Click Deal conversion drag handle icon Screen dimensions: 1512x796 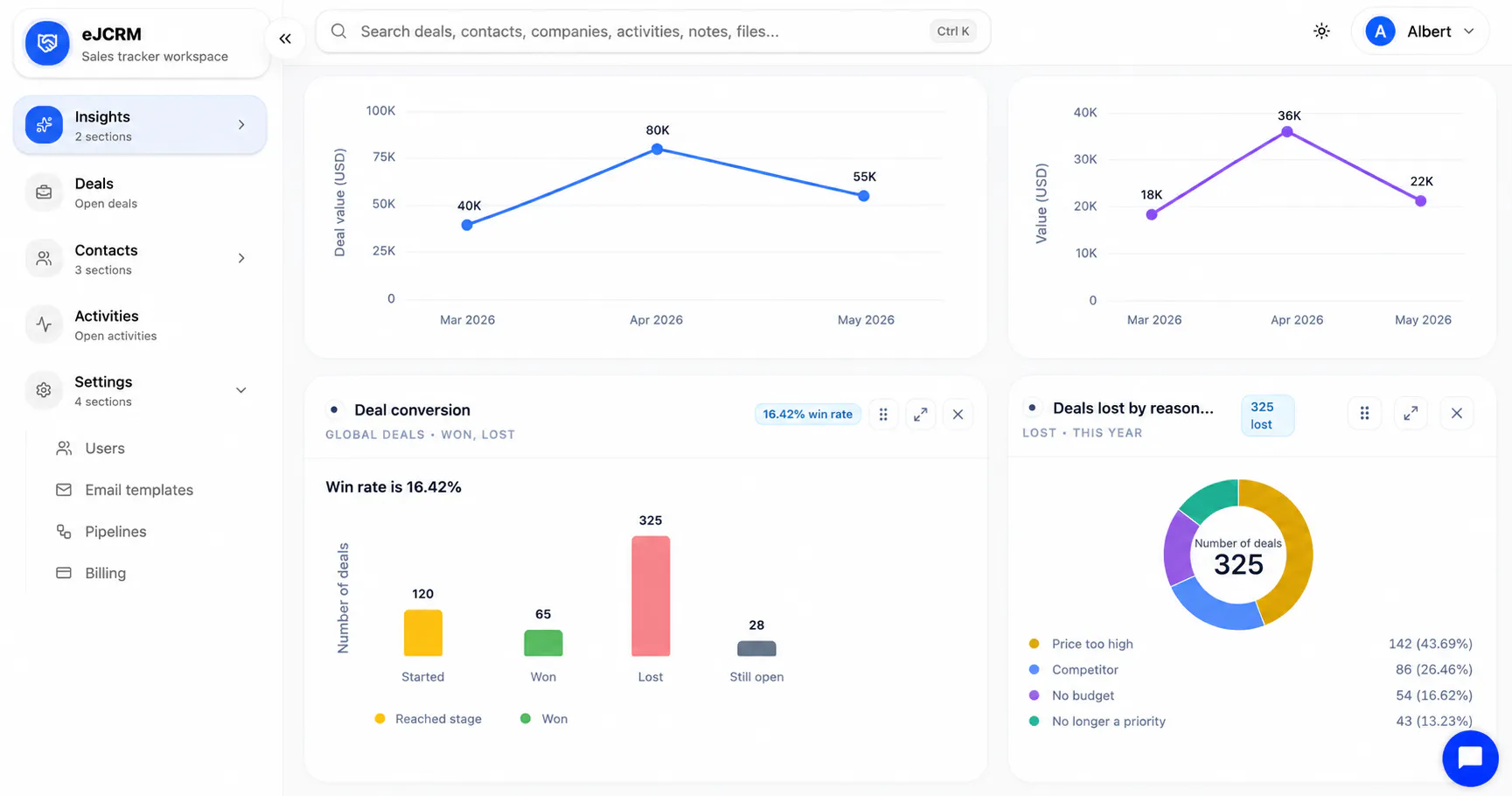pyautogui.click(x=883, y=415)
